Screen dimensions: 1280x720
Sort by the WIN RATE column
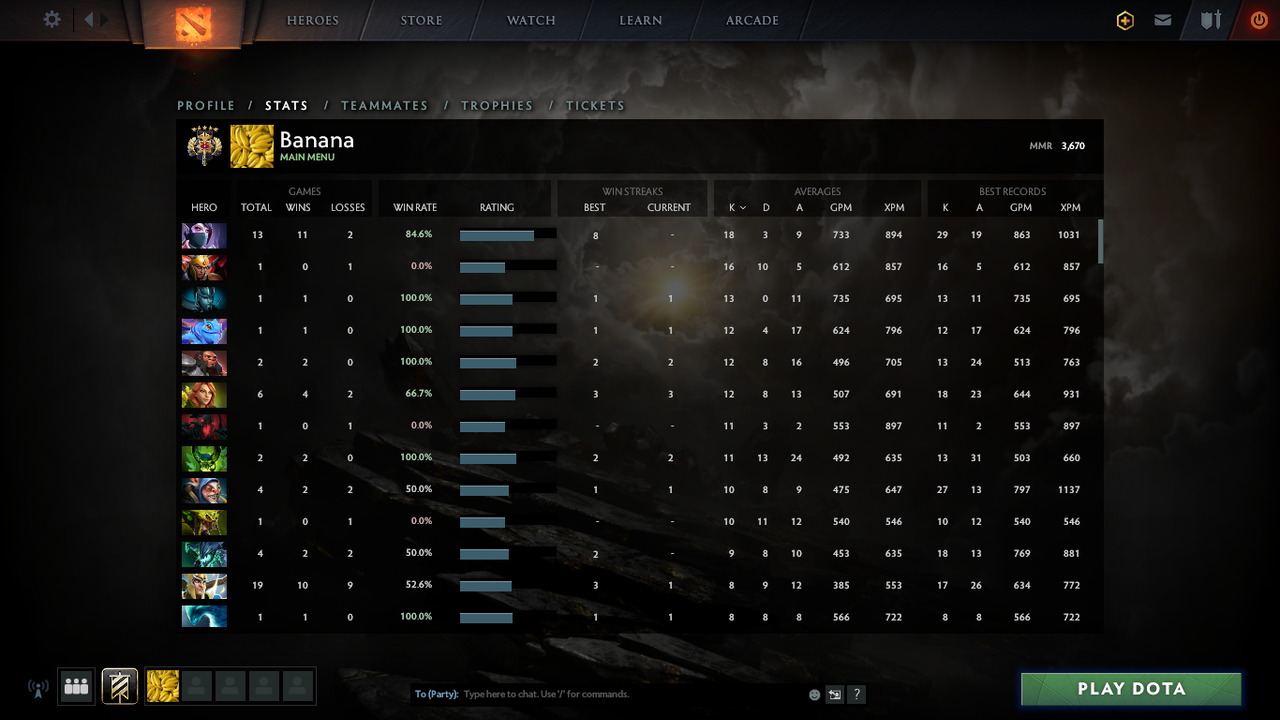tap(415, 208)
